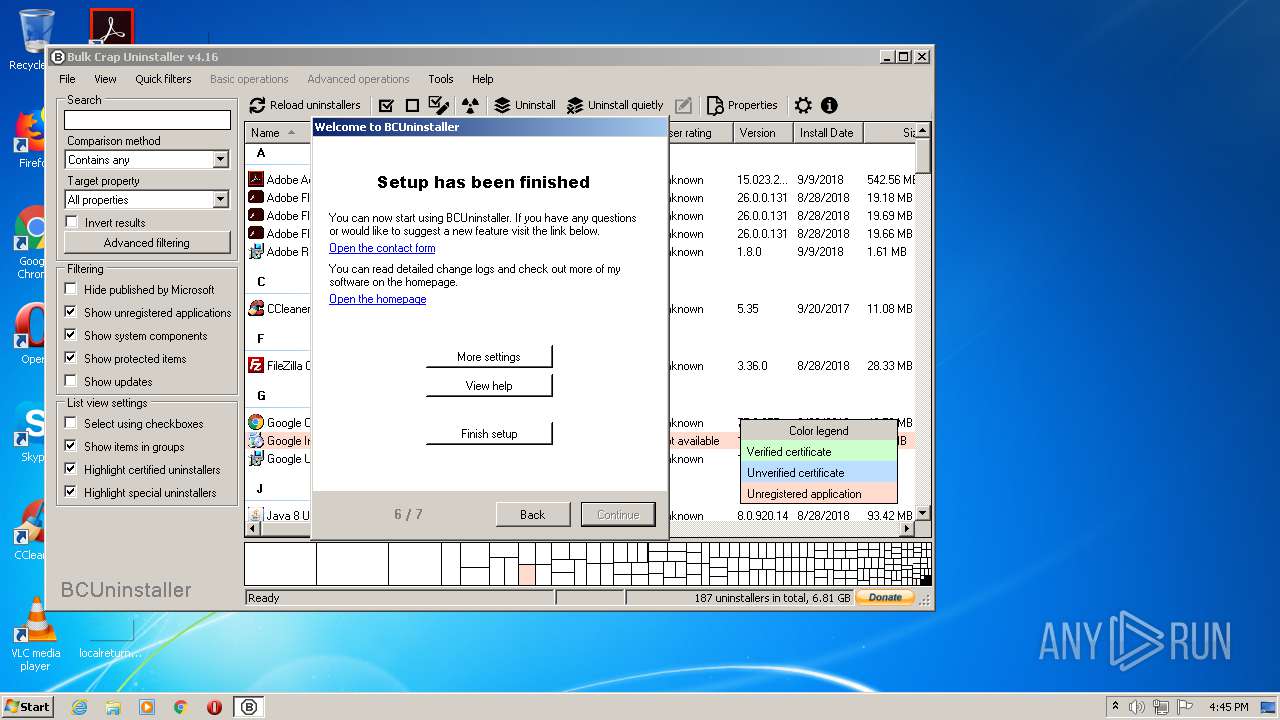The width and height of the screenshot is (1280, 720).
Task: Click Back button in wizard
Action: click(x=532, y=514)
